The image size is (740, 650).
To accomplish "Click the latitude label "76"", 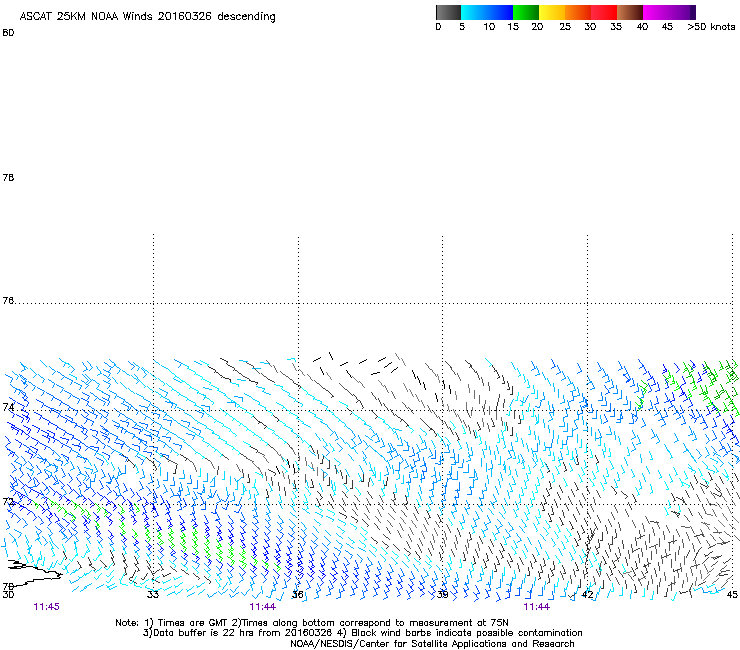I will pos(8,300).
